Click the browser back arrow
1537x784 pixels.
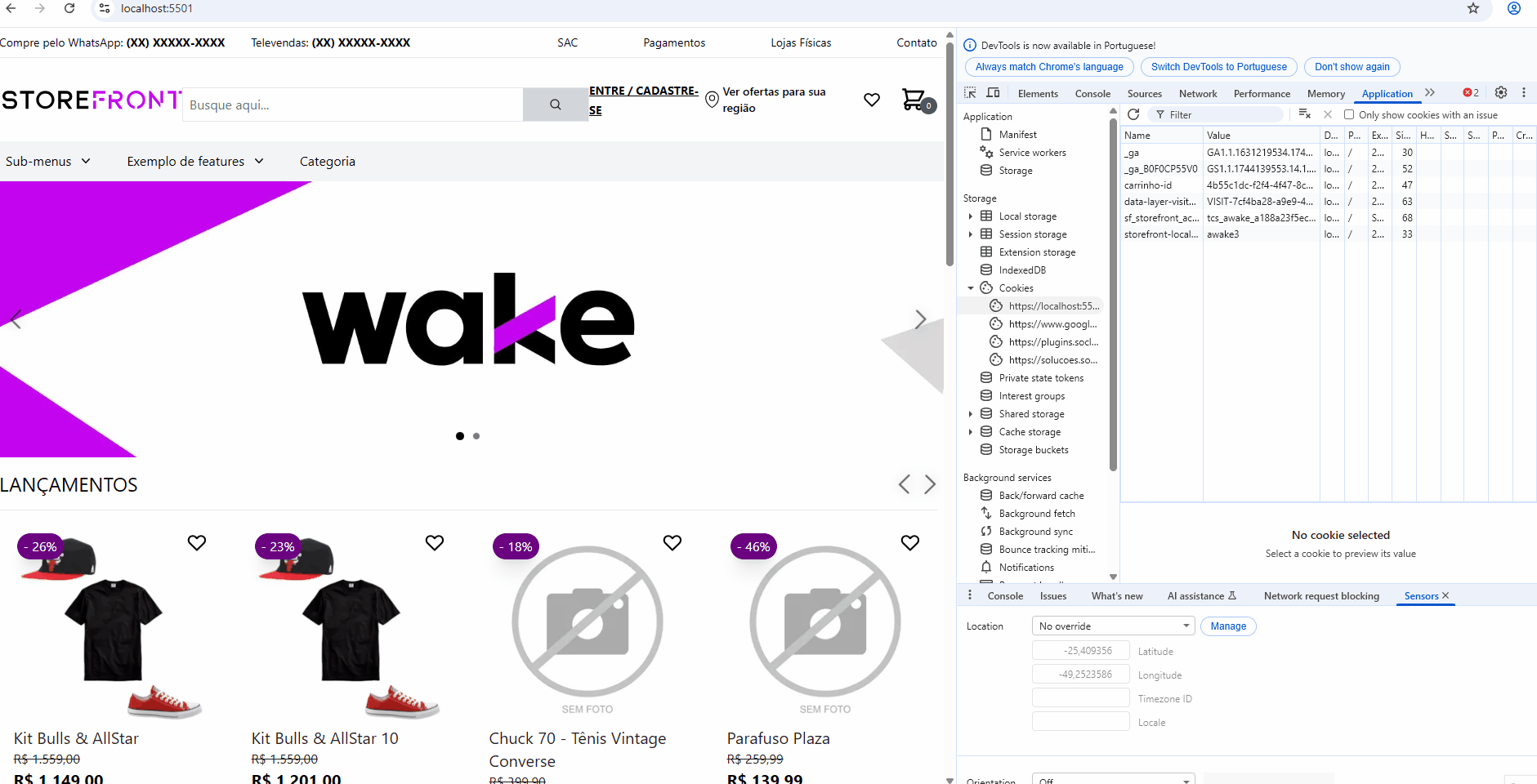pyautogui.click(x=11, y=8)
